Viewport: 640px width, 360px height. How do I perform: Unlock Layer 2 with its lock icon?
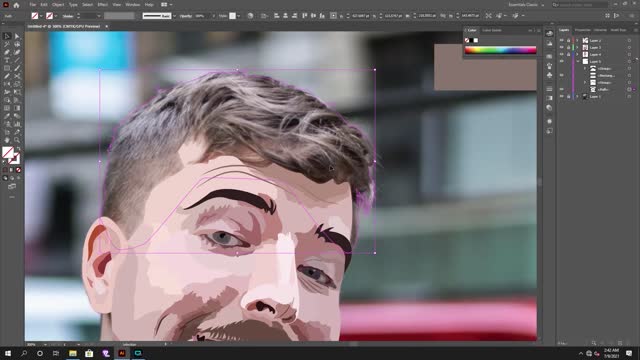click(x=568, y=40)
